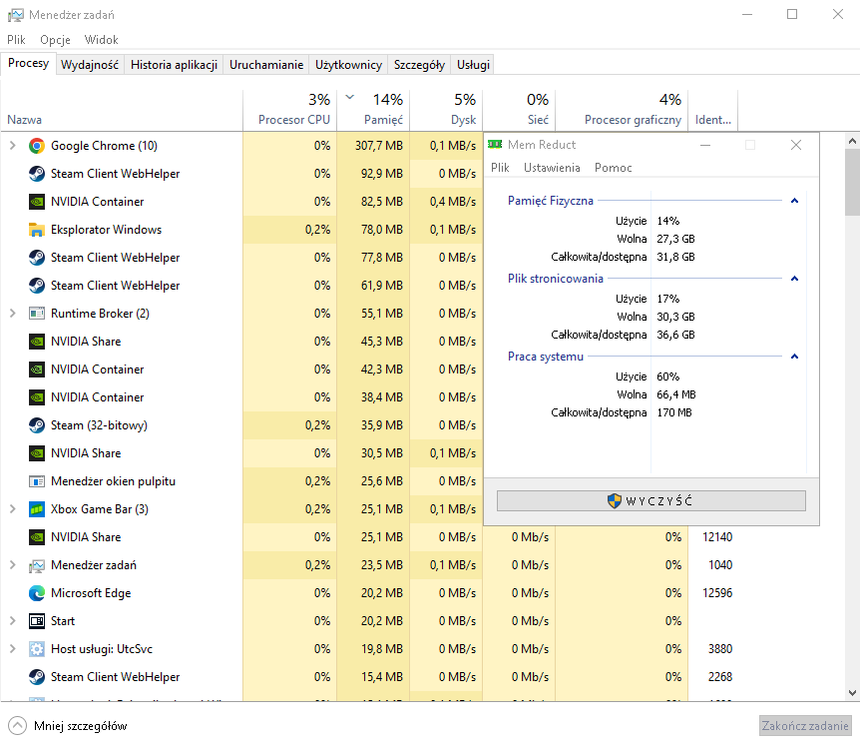Sort by the Dysk column header

pos(446,111)
